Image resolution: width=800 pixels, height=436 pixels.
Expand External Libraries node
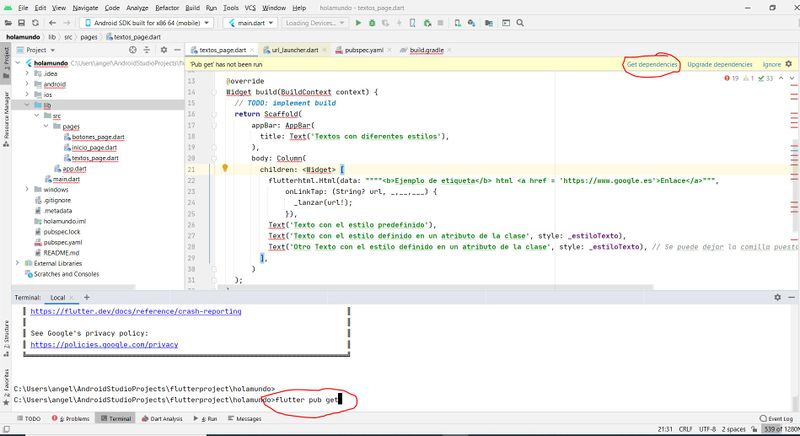(x=18, y=263)
